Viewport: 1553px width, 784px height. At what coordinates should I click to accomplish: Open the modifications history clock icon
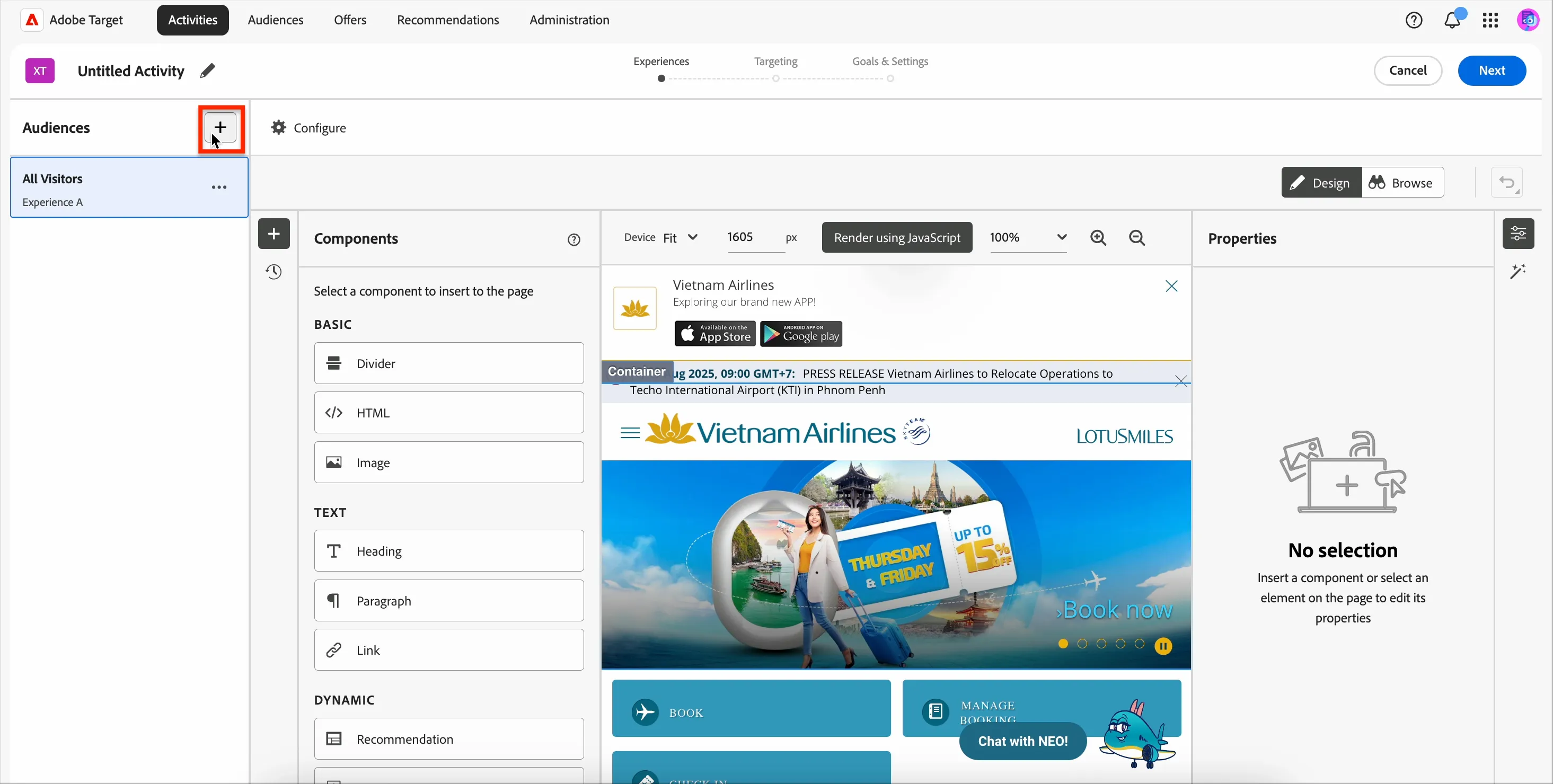[x=273, y=272]
